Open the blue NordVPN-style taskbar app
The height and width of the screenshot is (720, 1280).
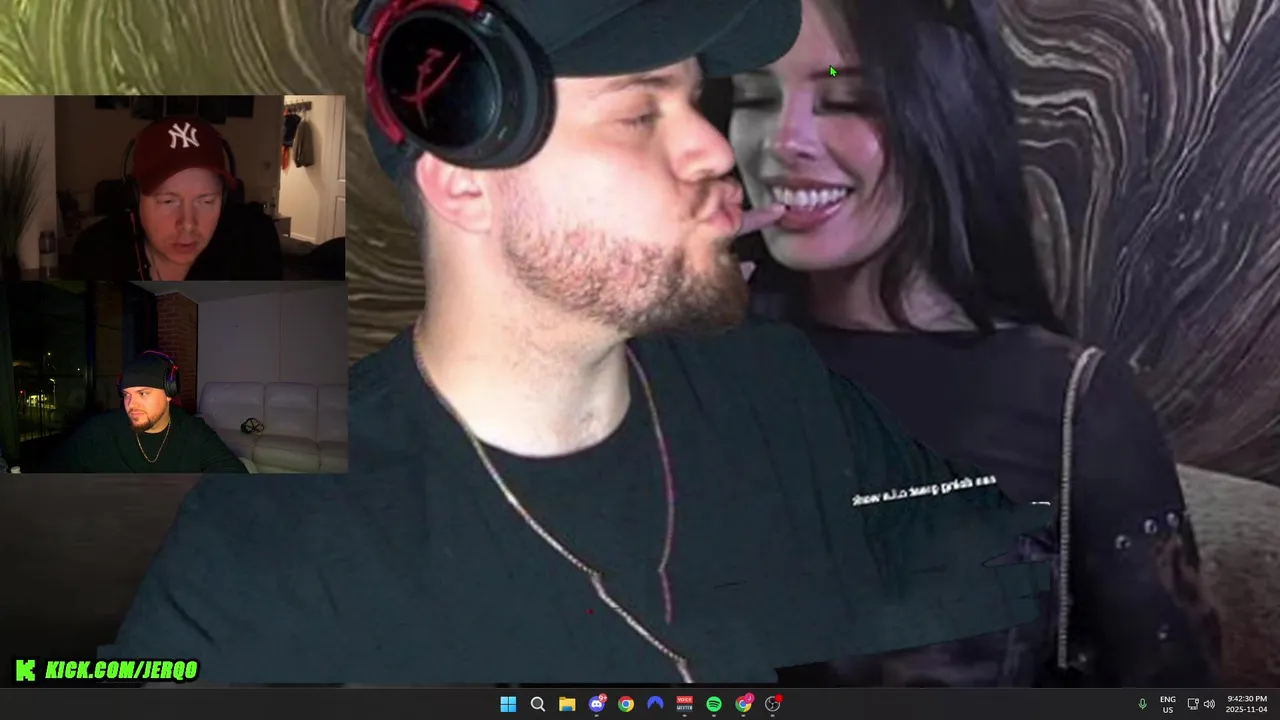point(655,704)
